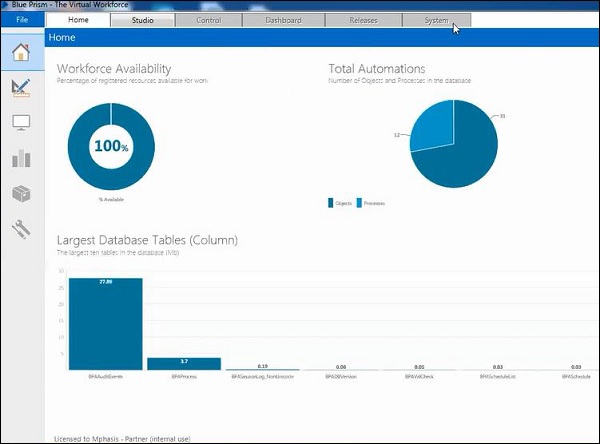Screen dimensions: 600x444
Task: Select the BPAProcess bar showing 3.7
Action: 184,364
